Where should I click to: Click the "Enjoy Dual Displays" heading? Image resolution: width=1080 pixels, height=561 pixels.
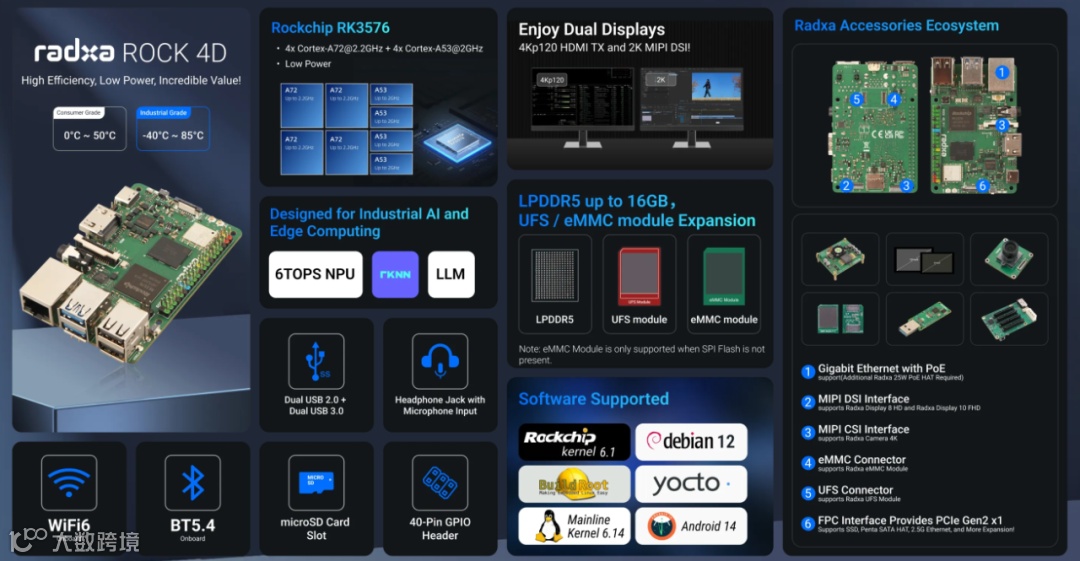pos(592,30)
